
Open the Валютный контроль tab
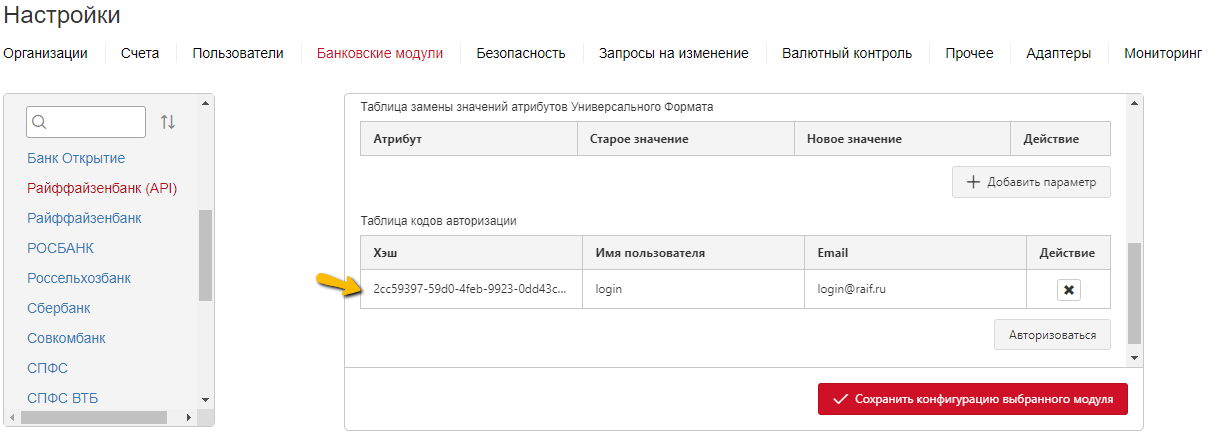tap(847, 53)
